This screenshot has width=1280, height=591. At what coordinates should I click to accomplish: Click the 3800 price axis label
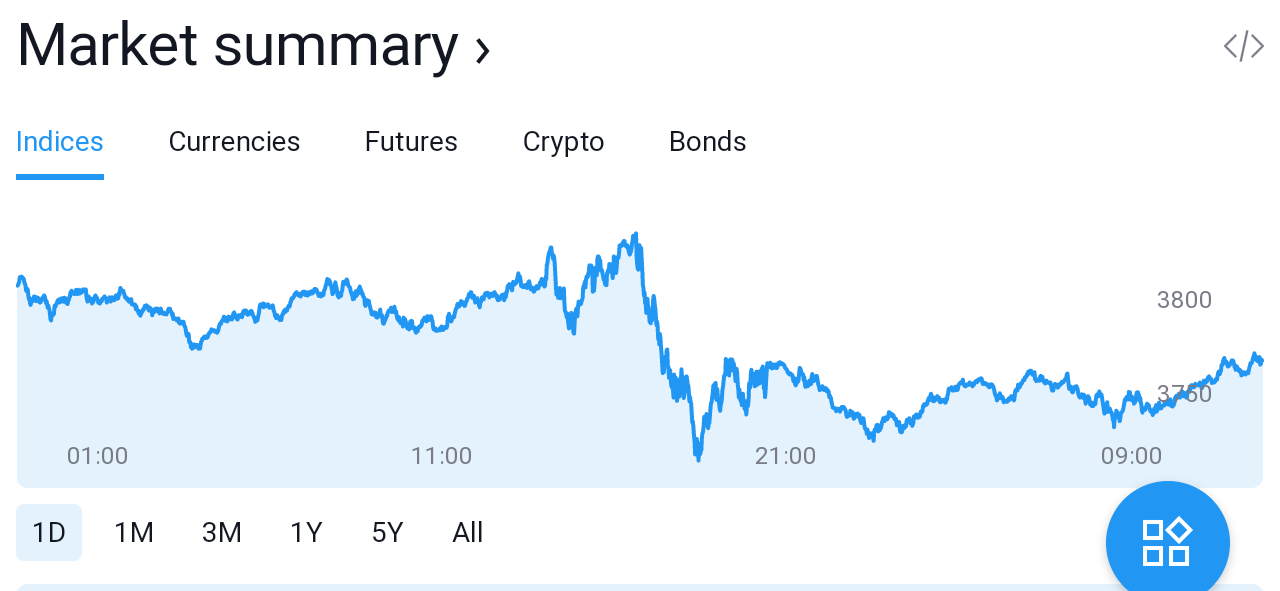pyautogui.click(x=1184, y=300)
